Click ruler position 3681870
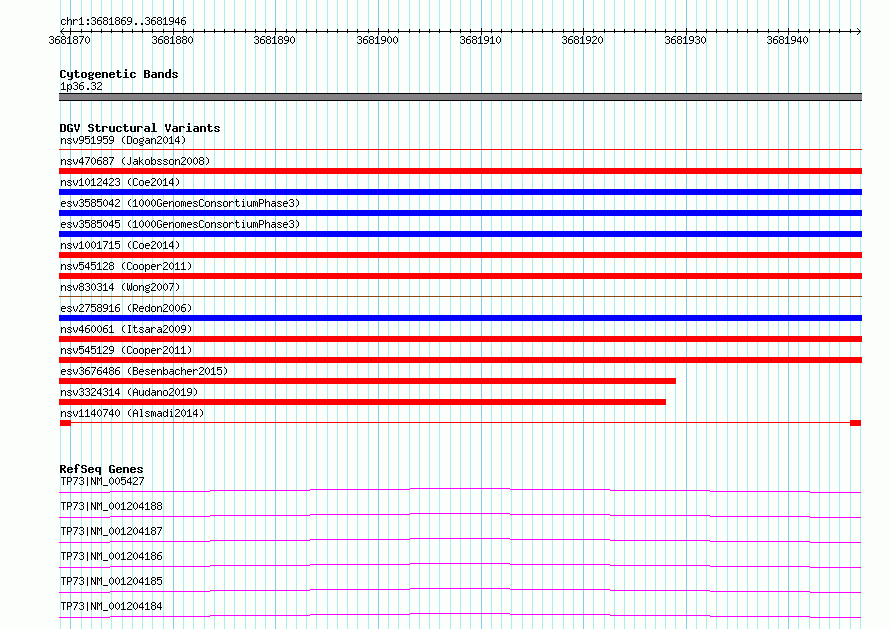This screenshot has height=629, width=890. (x=69, y=40)
